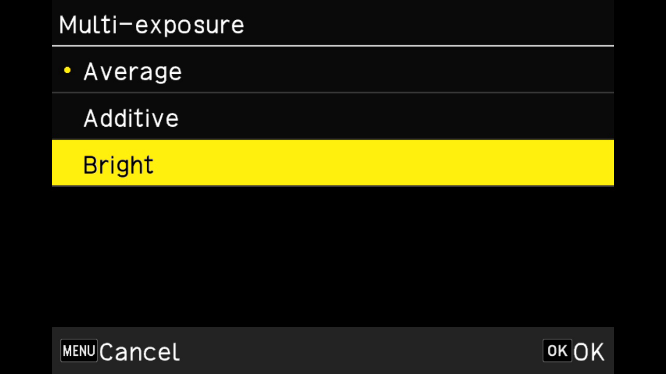Image resolution: width=666 pixels, height=374 pixels.
Task: Click the MENU icon badge
Action: (79, 351)
